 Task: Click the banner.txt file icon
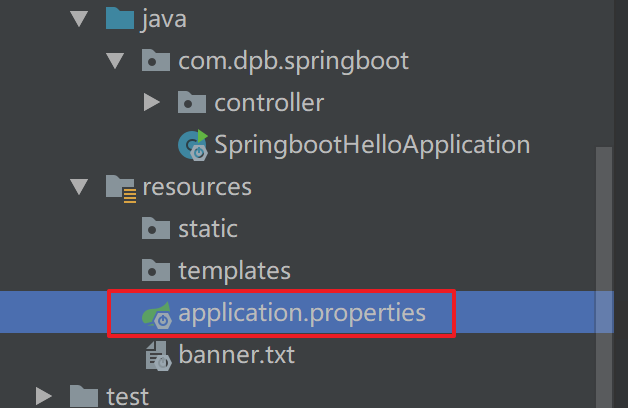(159, 356)
